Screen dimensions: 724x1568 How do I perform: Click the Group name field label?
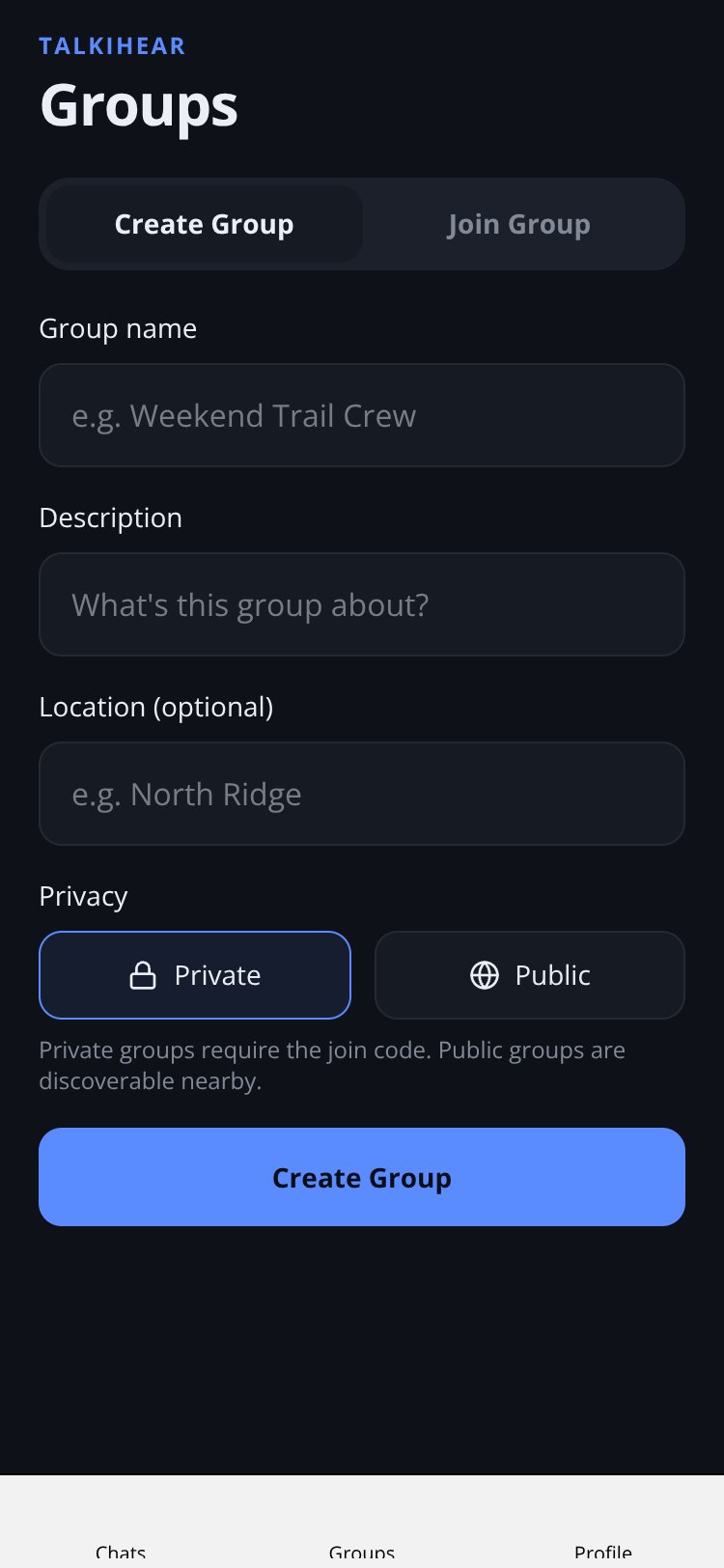coord(118,328)
